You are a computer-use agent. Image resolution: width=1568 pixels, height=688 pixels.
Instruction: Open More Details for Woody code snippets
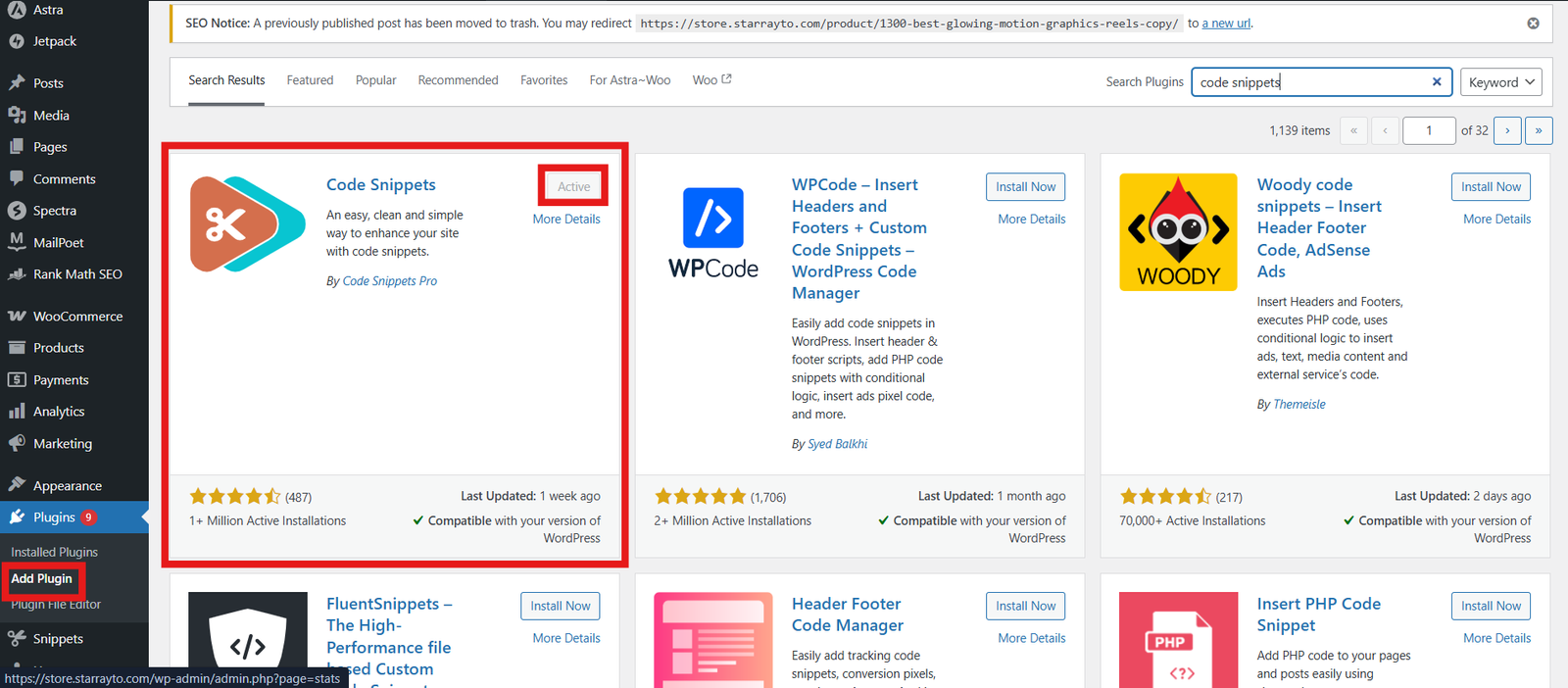(x=1497, y=220)
